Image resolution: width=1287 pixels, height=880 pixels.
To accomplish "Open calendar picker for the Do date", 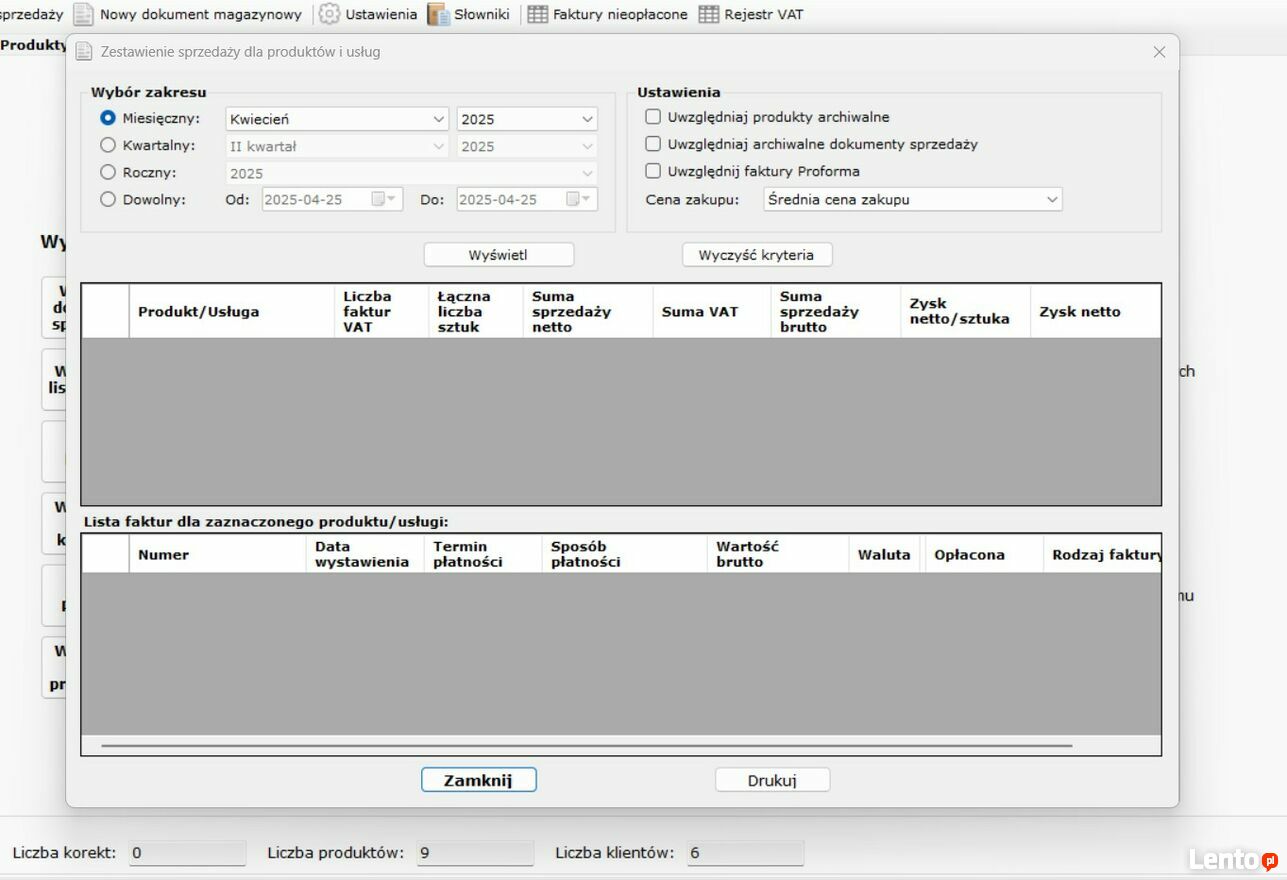I will pyautogui.click(x=578, y=199).
